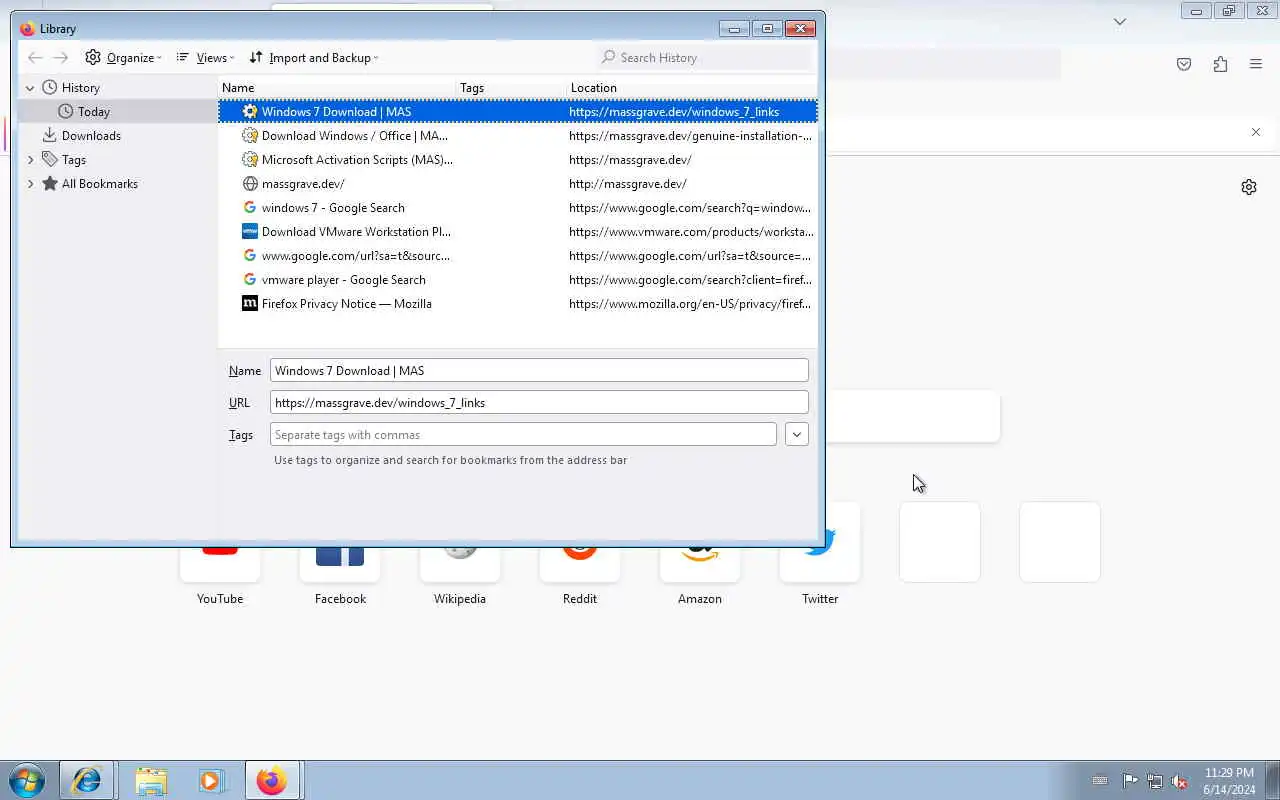Sort by the Name column header
1280x800 pixels.
pyautogui.click(x=337, y=88)
